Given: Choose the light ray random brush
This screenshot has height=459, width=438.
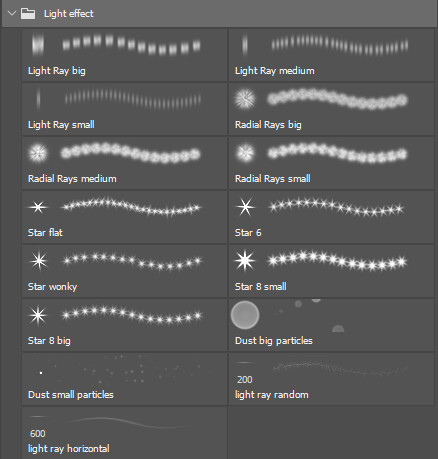Looking at the screenshot, I should coord(331,379).
